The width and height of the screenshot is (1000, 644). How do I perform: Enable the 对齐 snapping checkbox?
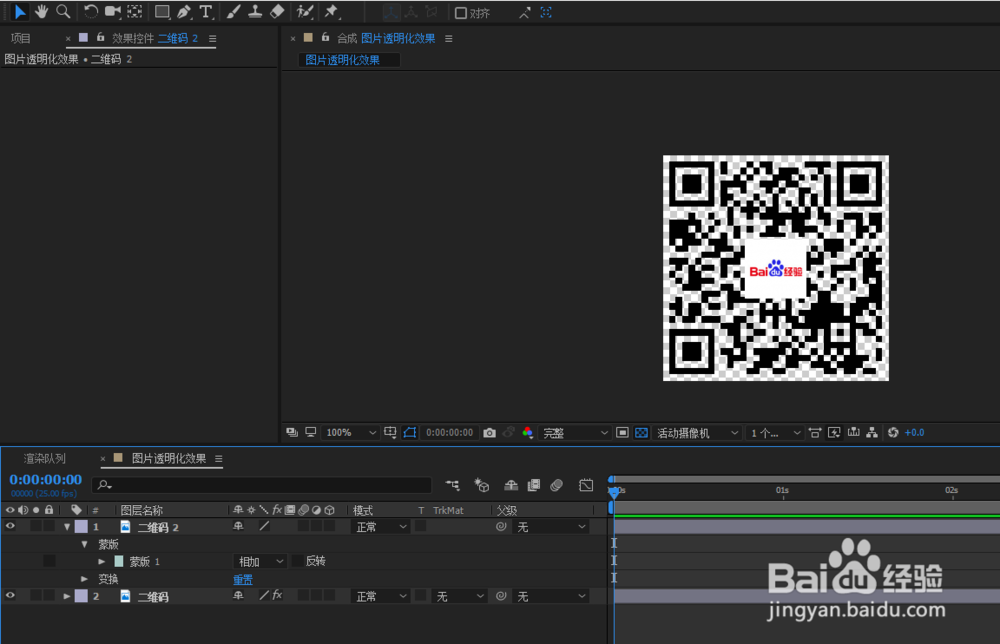(x=460, y=13)
